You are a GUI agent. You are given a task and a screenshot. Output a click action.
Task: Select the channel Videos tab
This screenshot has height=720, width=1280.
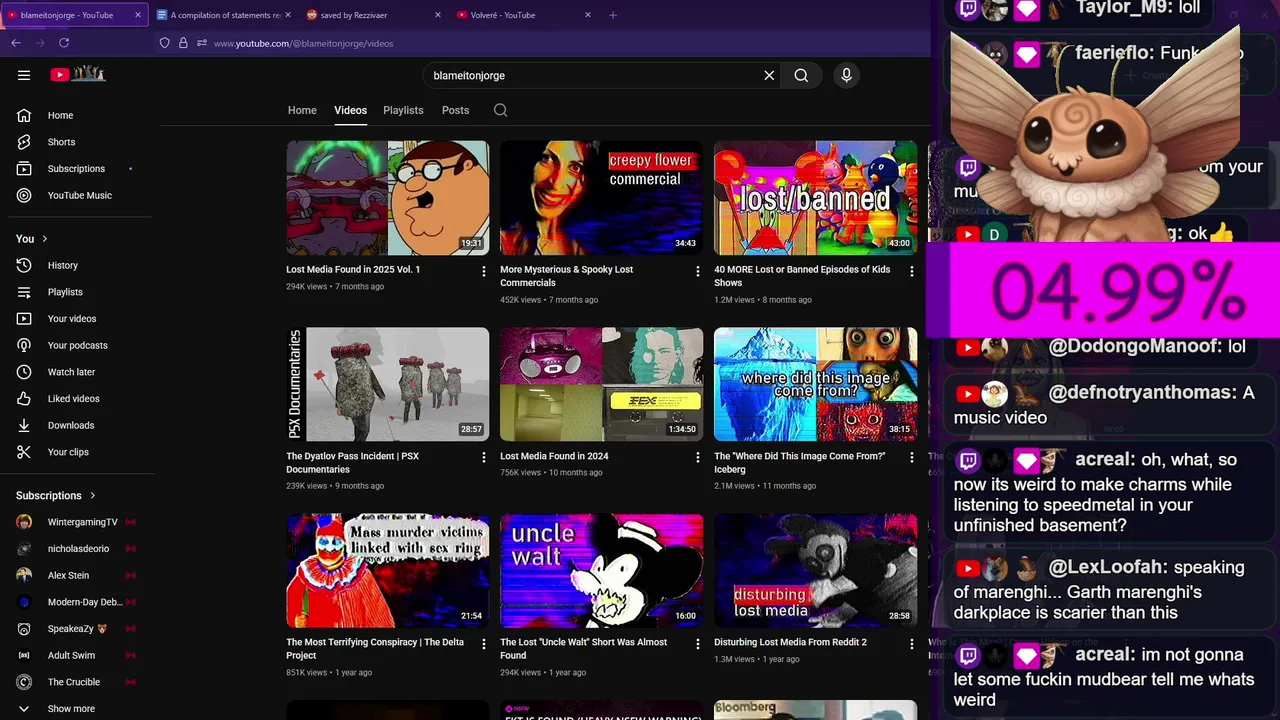tap(350, 110)
